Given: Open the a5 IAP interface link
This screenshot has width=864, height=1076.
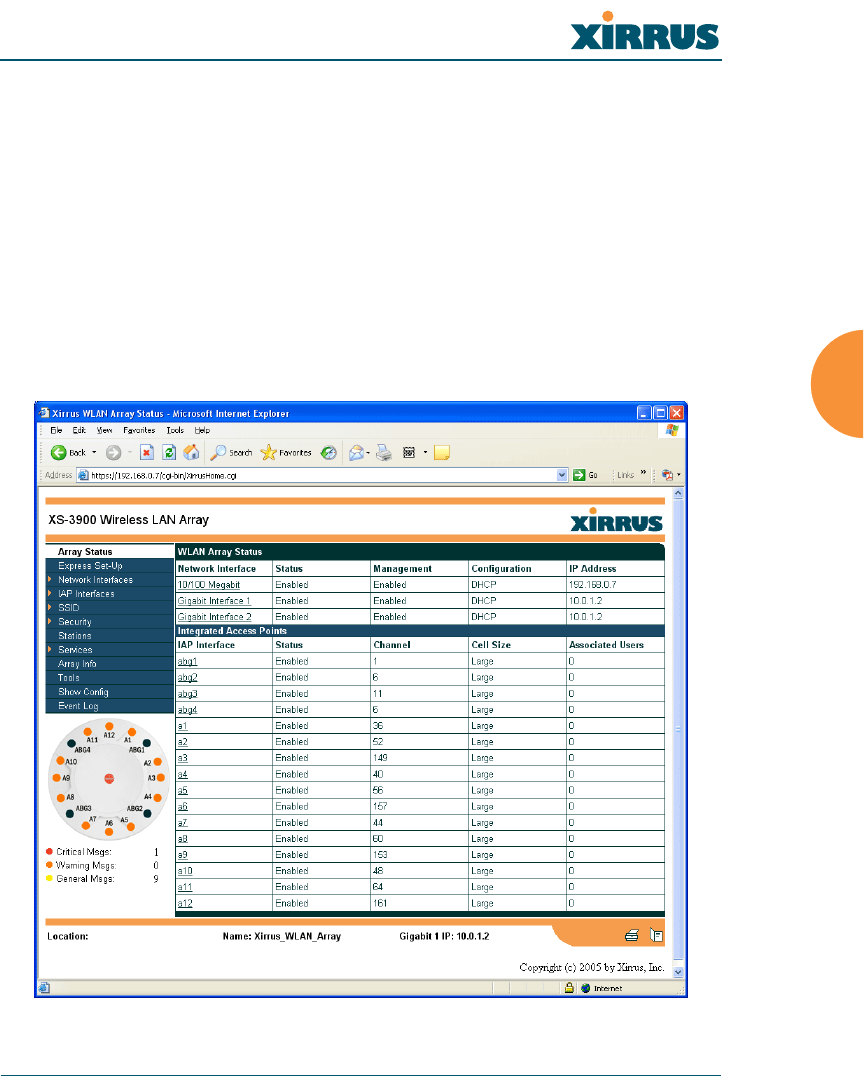Looking at the screenshot, I should (183, 791).
